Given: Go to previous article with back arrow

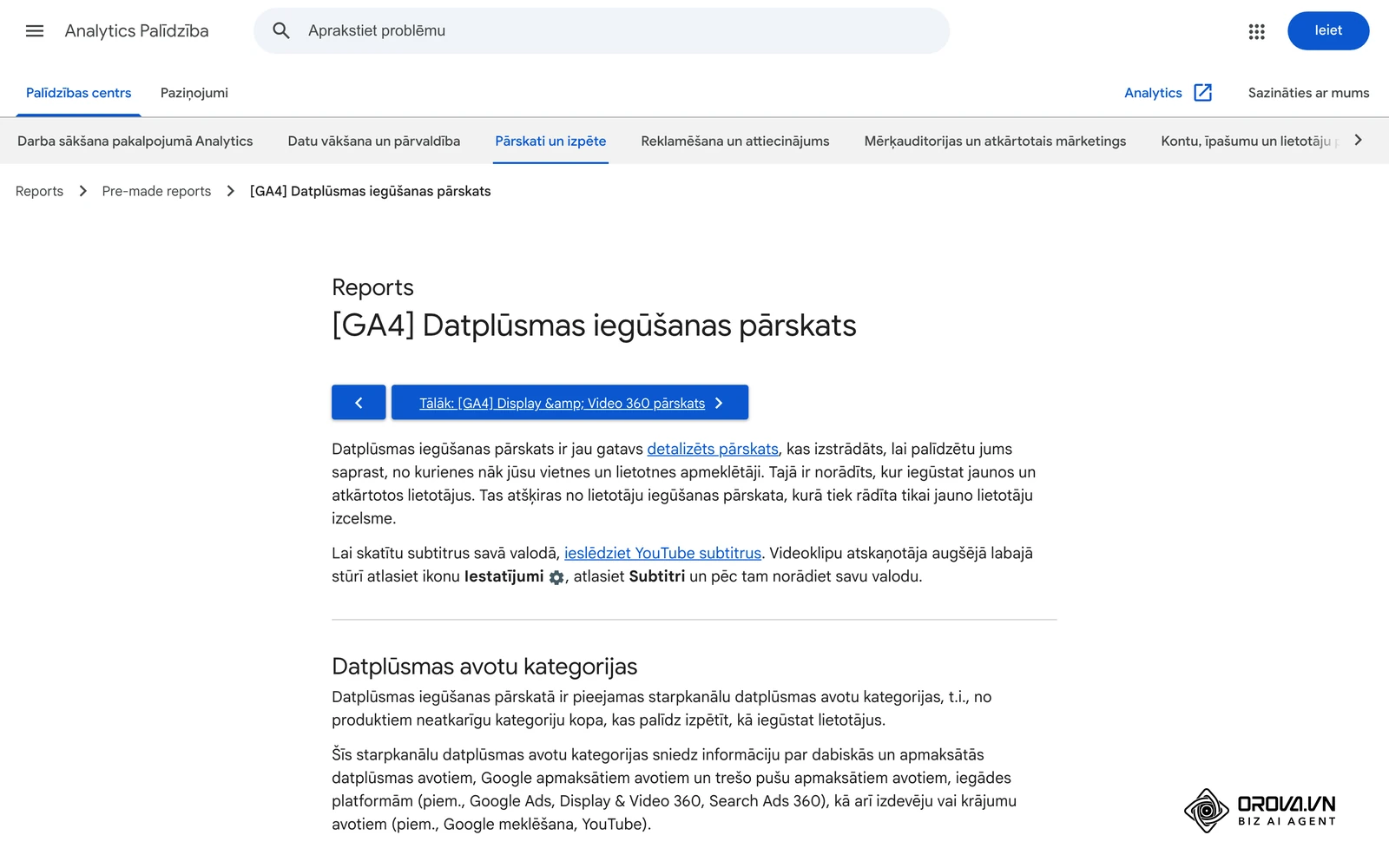Looking at the screenshot, I should [359, 403].
